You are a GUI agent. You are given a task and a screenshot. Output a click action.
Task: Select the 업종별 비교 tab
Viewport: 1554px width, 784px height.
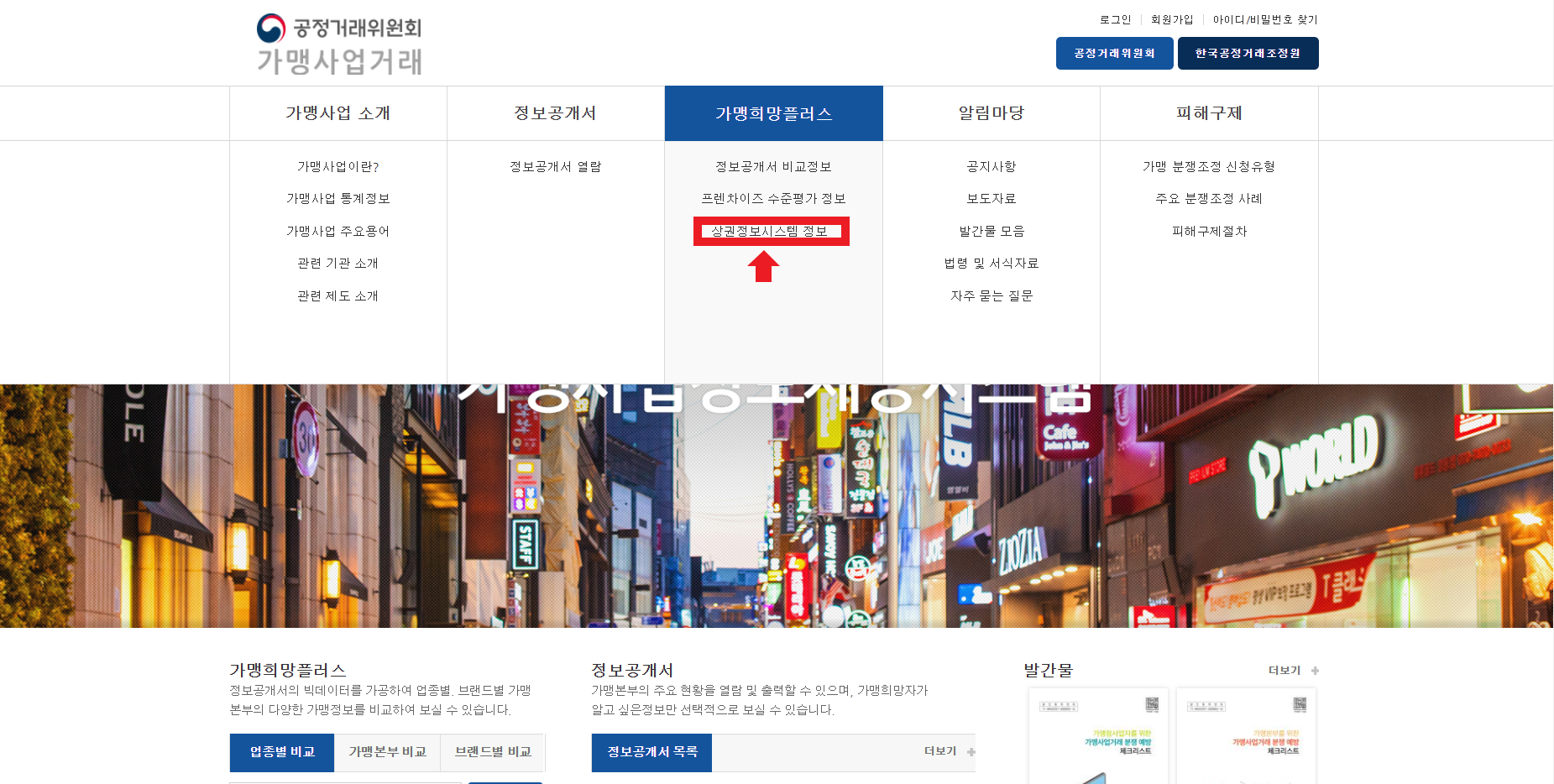tap(281, 752)
